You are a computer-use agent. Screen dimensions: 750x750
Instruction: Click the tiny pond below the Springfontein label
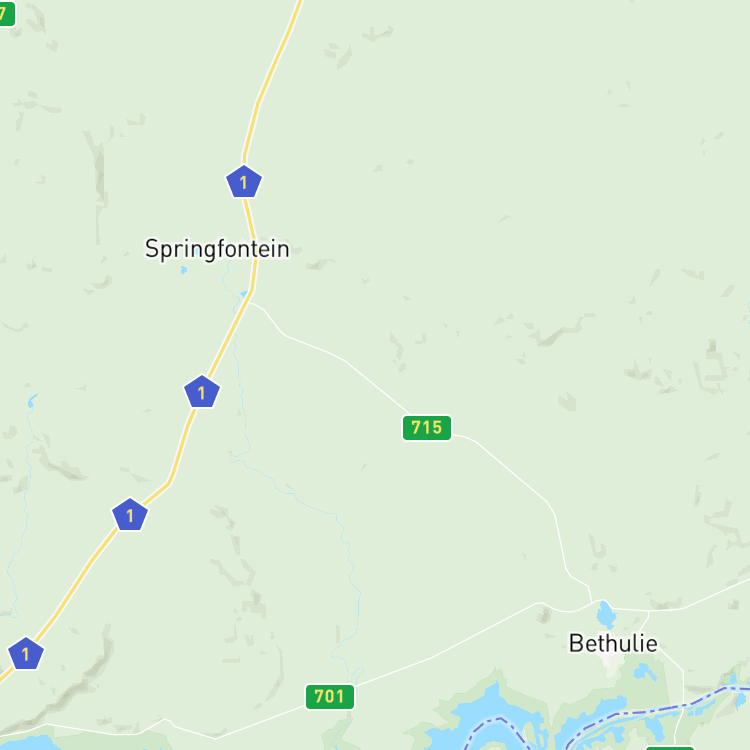coord(184,270)
